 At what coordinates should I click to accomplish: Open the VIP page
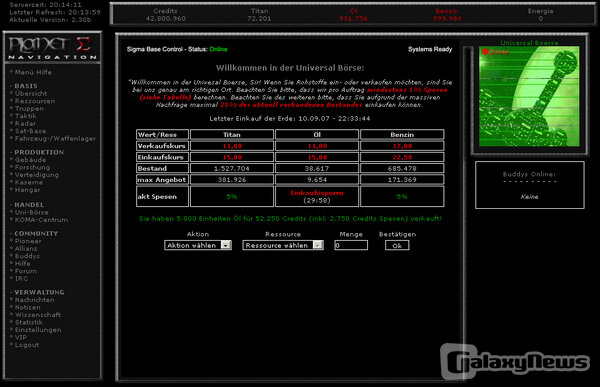21,337
